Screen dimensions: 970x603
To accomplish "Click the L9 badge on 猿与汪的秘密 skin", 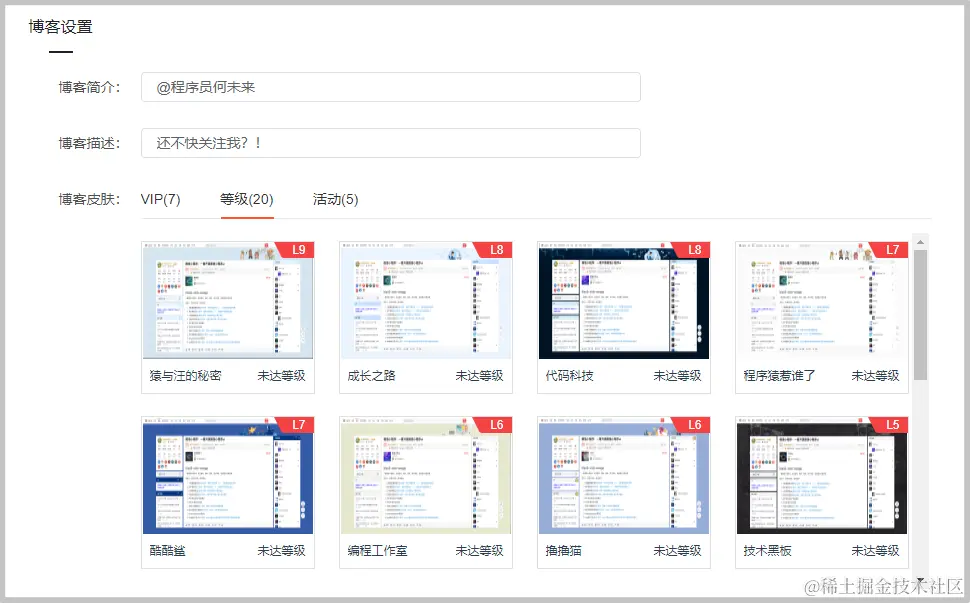I will pyautogui.click(x=299, y=249).
